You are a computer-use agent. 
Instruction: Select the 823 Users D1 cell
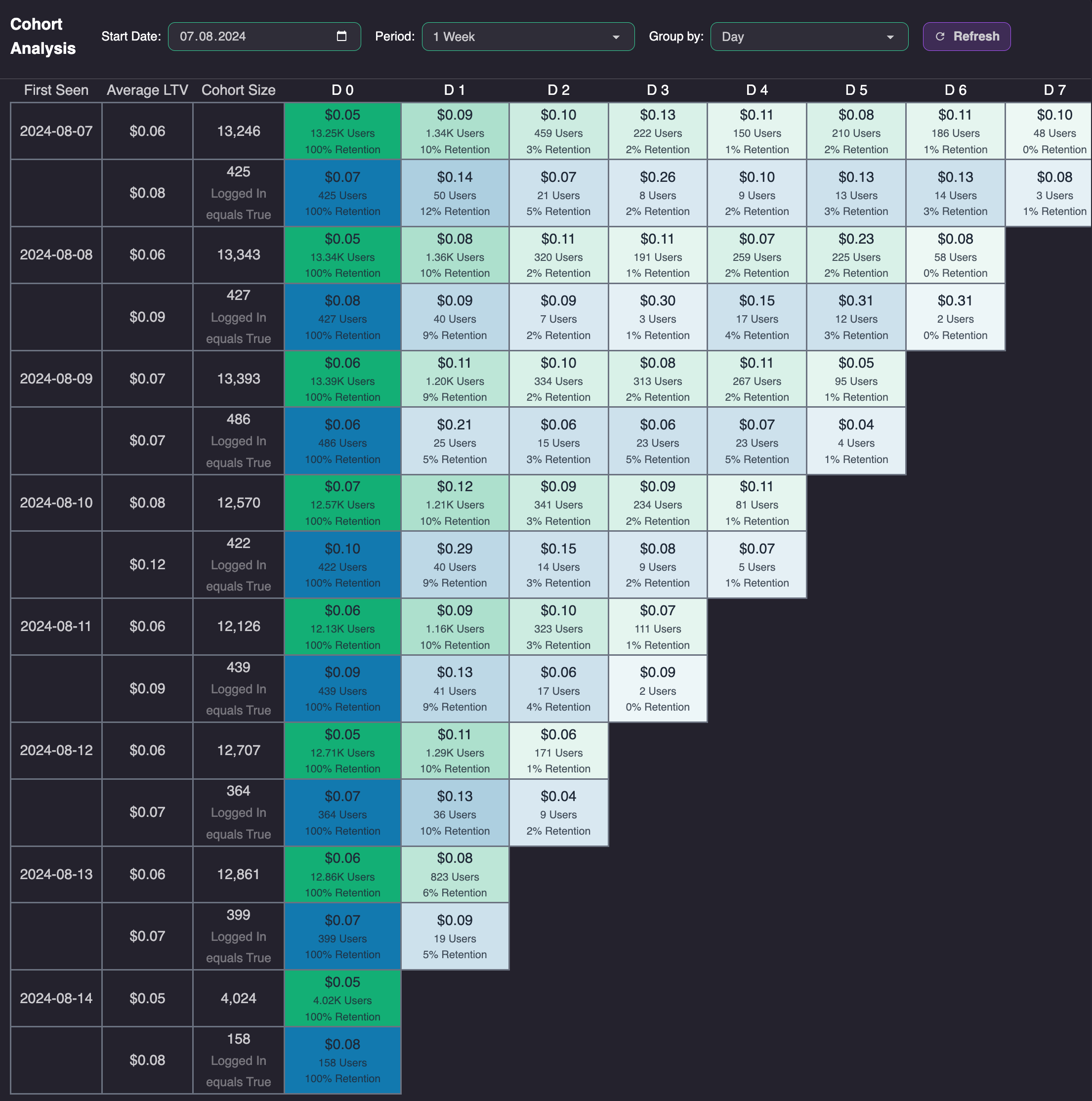[x=455, y=875]
